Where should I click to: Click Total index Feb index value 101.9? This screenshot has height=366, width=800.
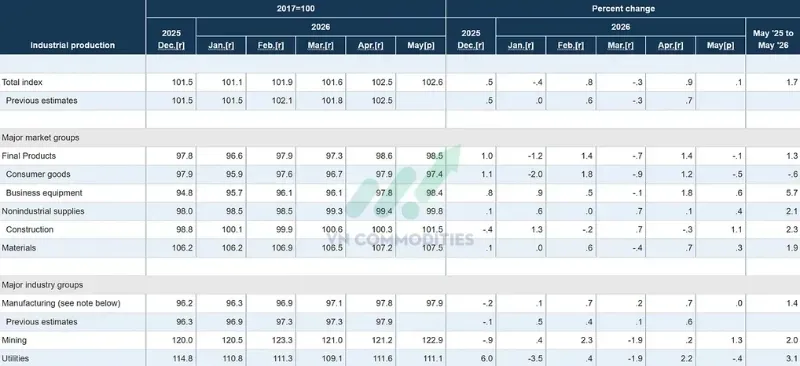coord(283,82)
